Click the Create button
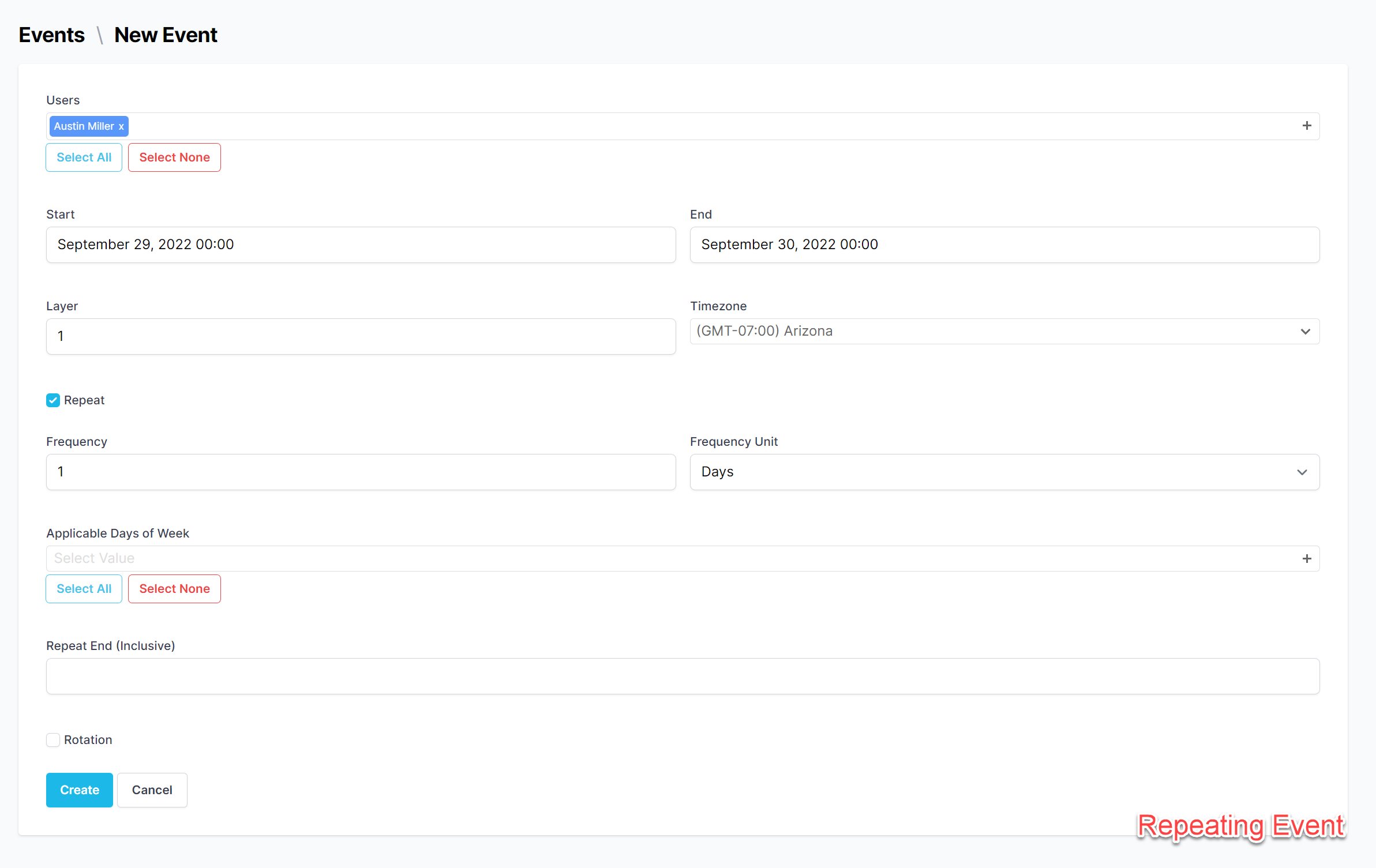 tap(80, 790)
